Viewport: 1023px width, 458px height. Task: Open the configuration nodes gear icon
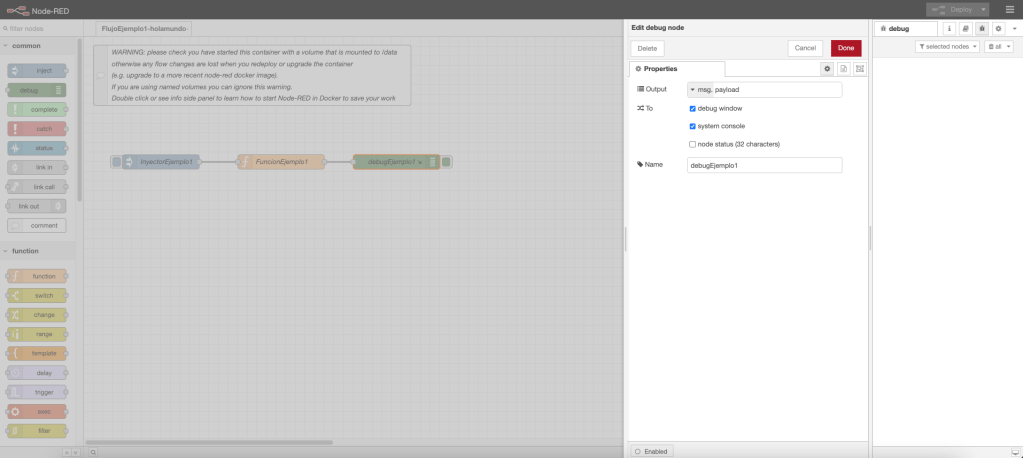tap(998, 30)
